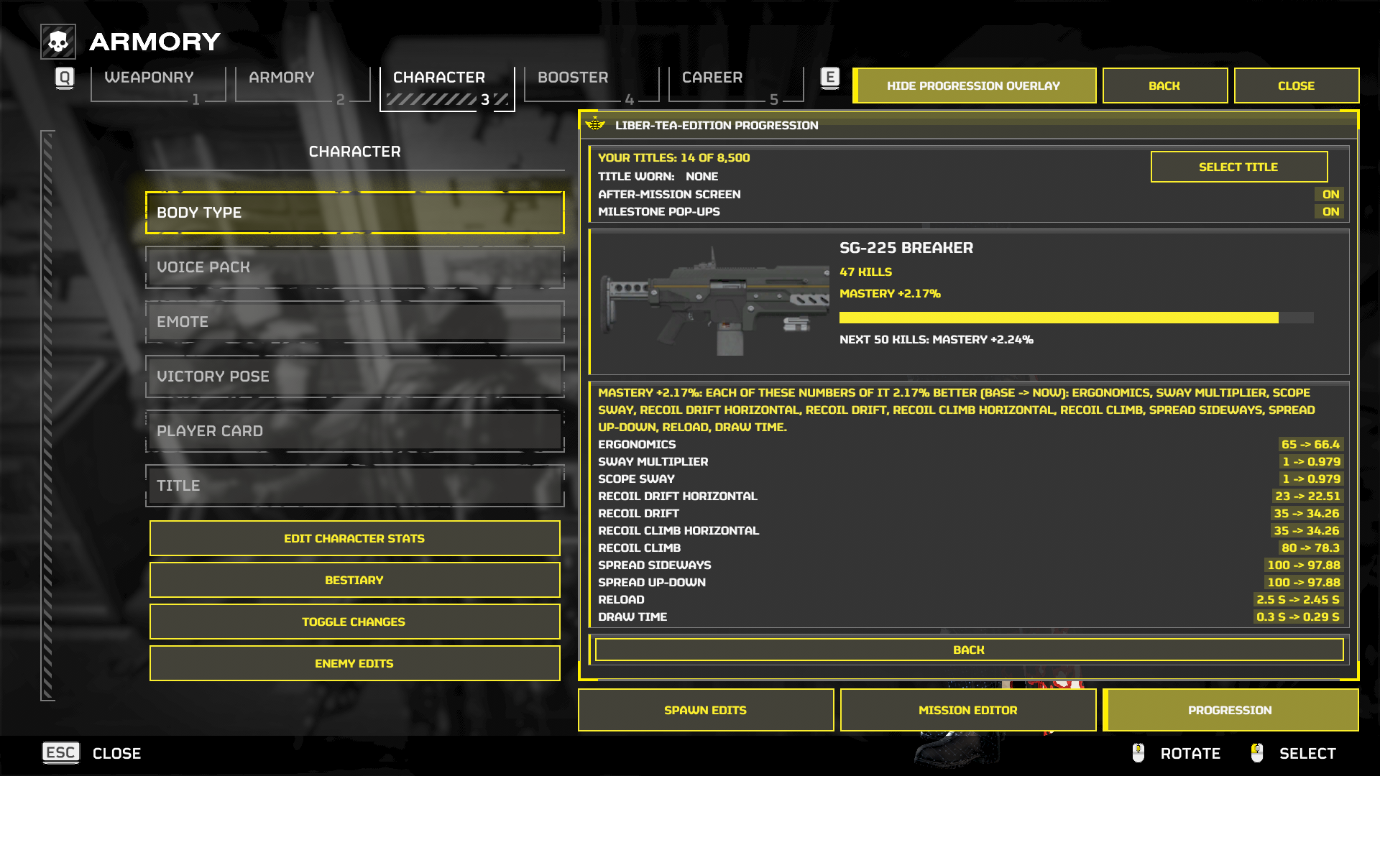Click the ESC Close label at bottom
The width and height of the screenshot is (1380, 868).
117,753
